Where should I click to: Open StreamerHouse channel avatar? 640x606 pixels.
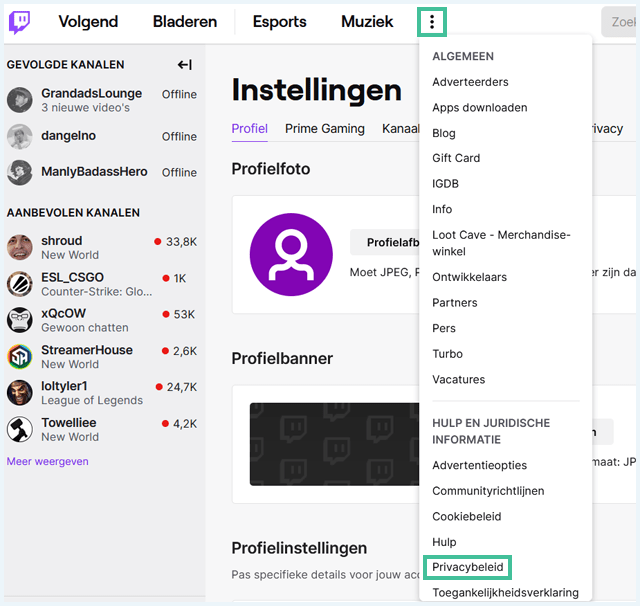(20, 356)
